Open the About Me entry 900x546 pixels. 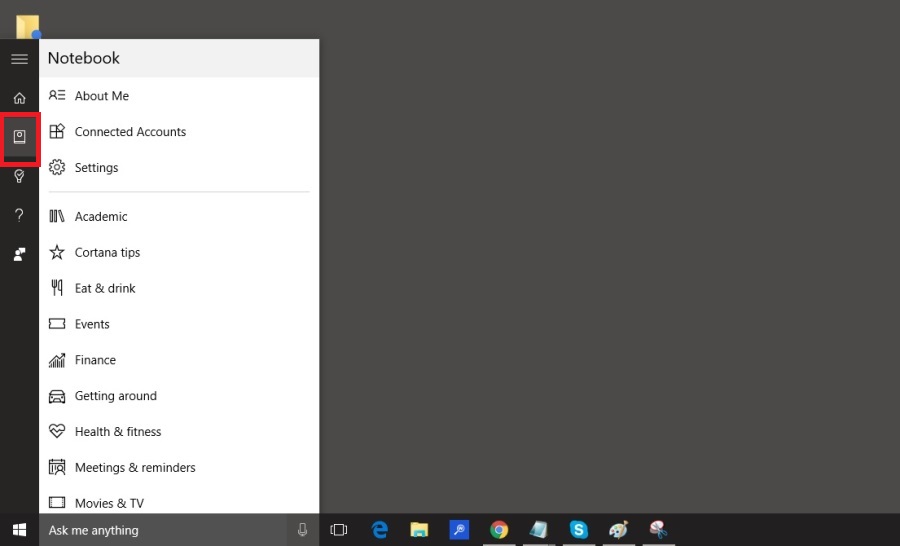tap(179, 96)
